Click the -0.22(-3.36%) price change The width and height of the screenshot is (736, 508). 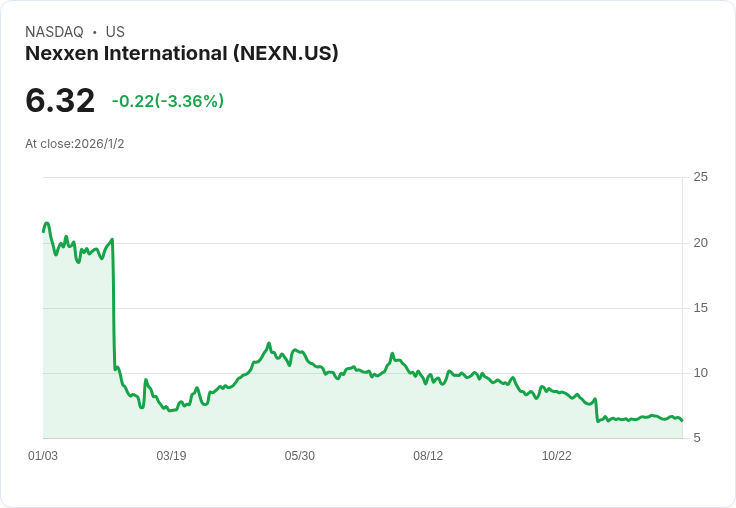click(x=168, y=101)
